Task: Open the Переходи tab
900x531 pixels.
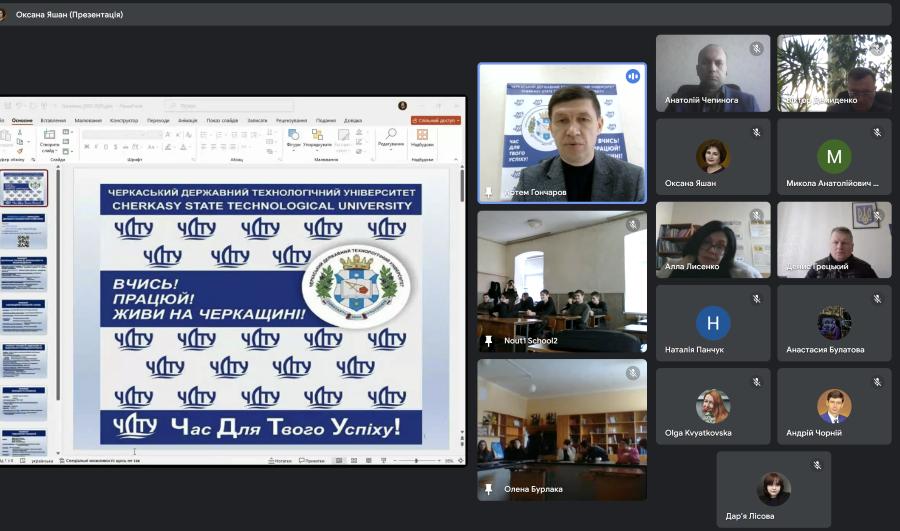Action: (158, 121)
